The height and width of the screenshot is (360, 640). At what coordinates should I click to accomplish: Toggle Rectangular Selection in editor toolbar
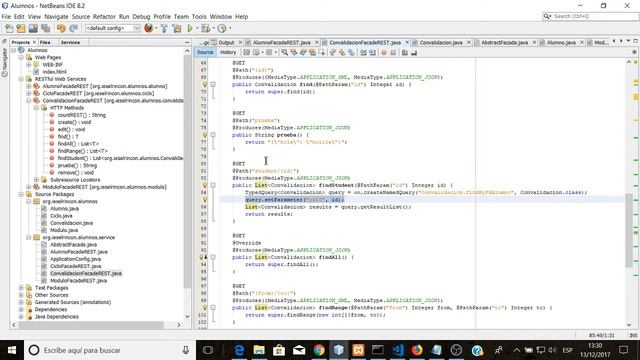point(322,52)
